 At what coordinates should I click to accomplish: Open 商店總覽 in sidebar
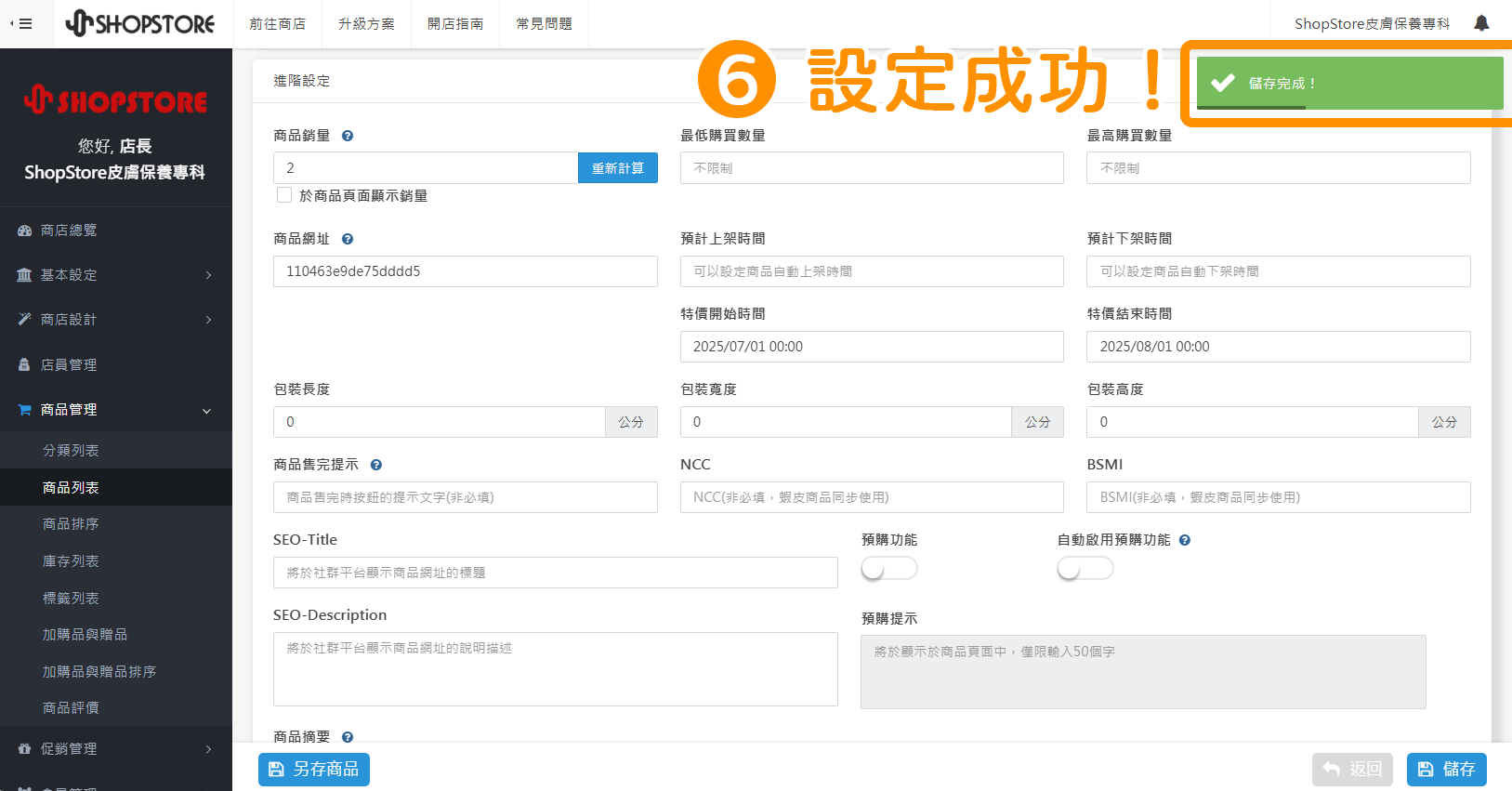point(116,231)
